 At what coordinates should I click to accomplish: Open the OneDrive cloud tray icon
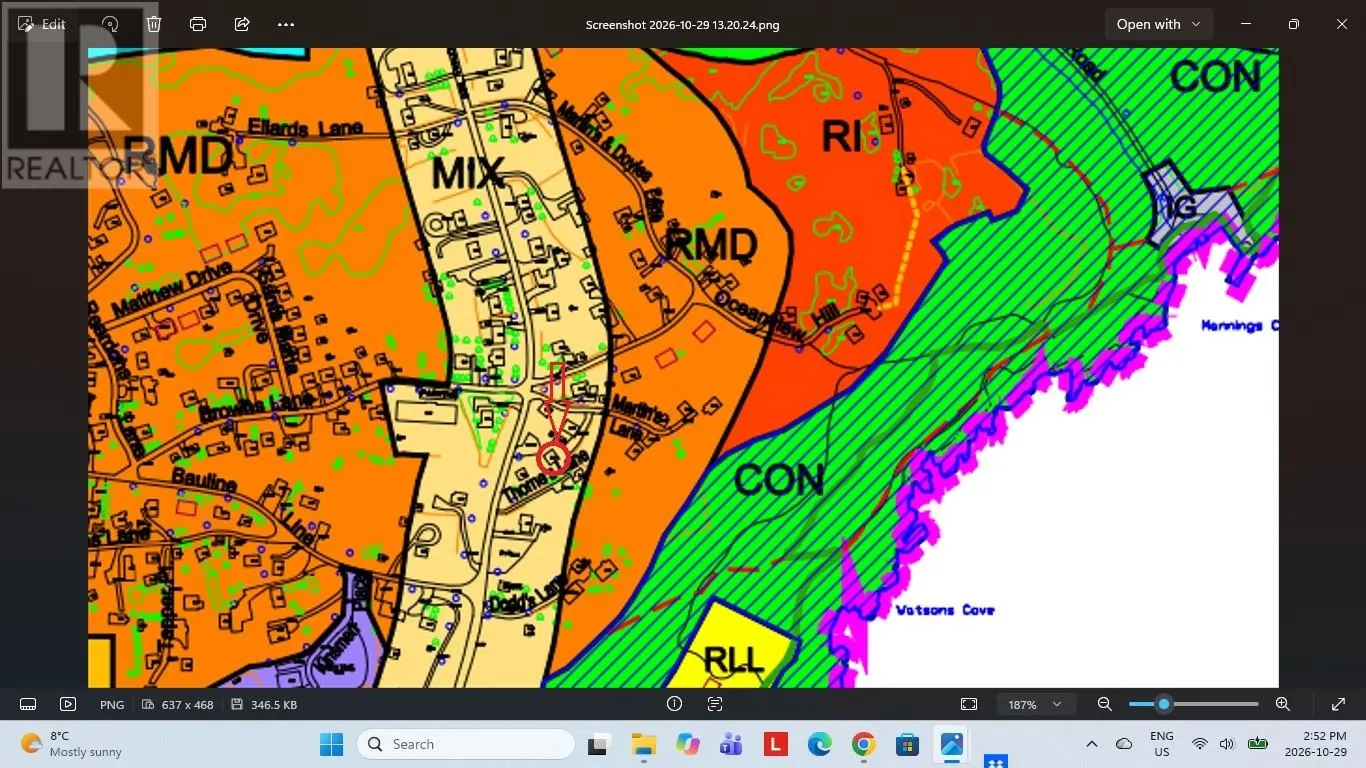1124,744
